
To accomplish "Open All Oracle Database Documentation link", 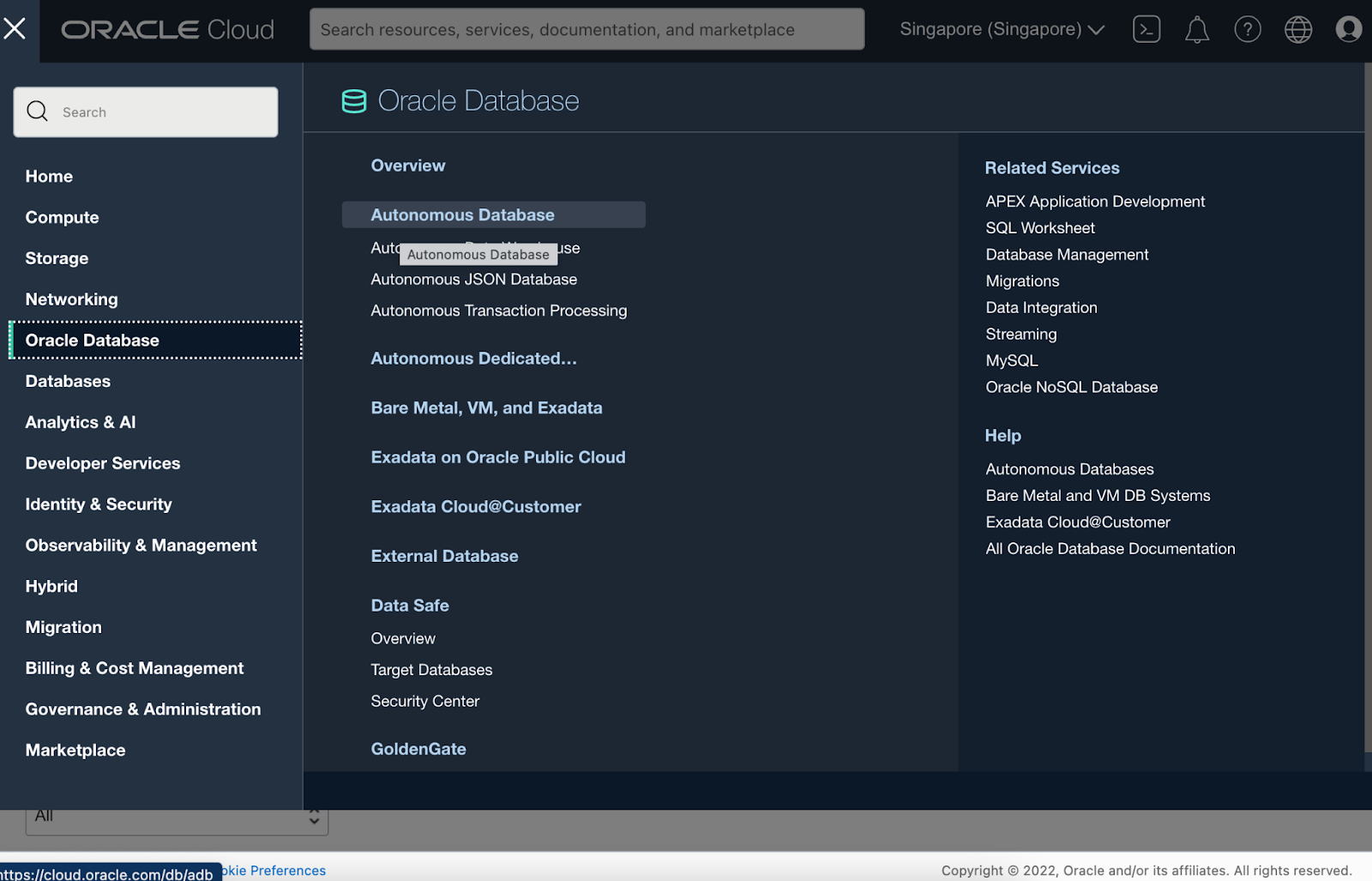I will 1110,549.
